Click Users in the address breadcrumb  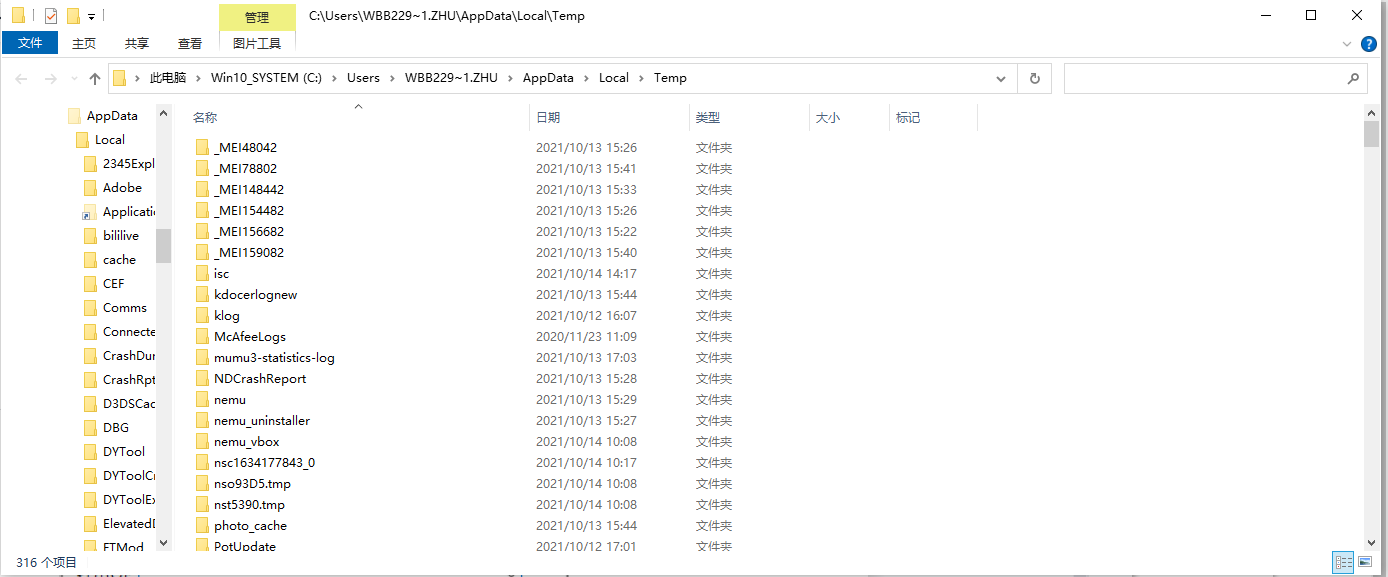click(x=363, y=78)
